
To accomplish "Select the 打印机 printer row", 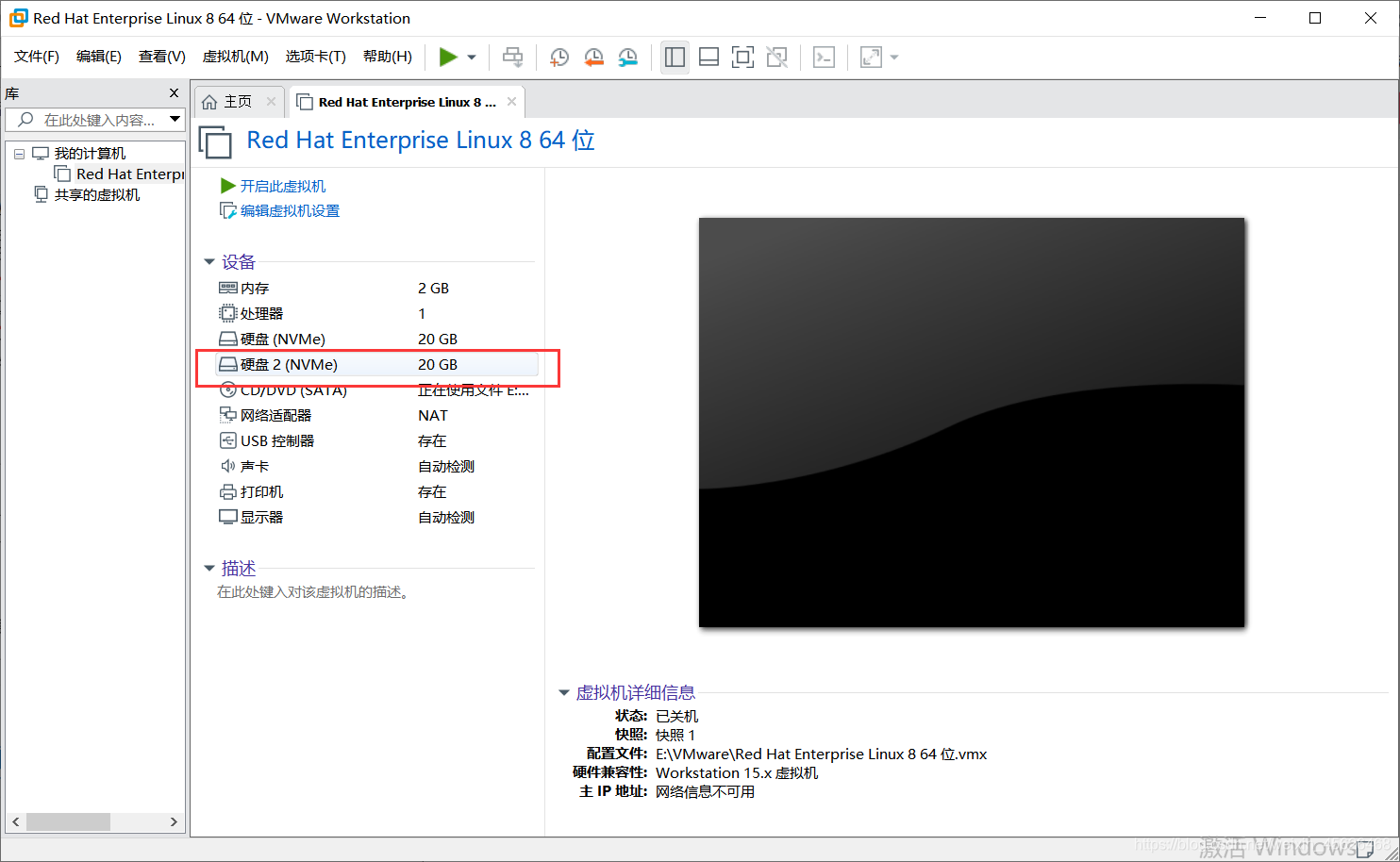I will click(377, 491).
